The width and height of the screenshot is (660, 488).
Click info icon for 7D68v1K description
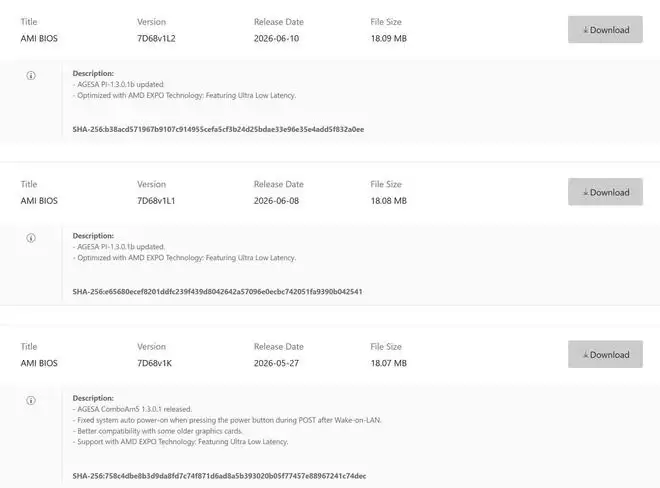pyautogui.click(x=31, y=400)
